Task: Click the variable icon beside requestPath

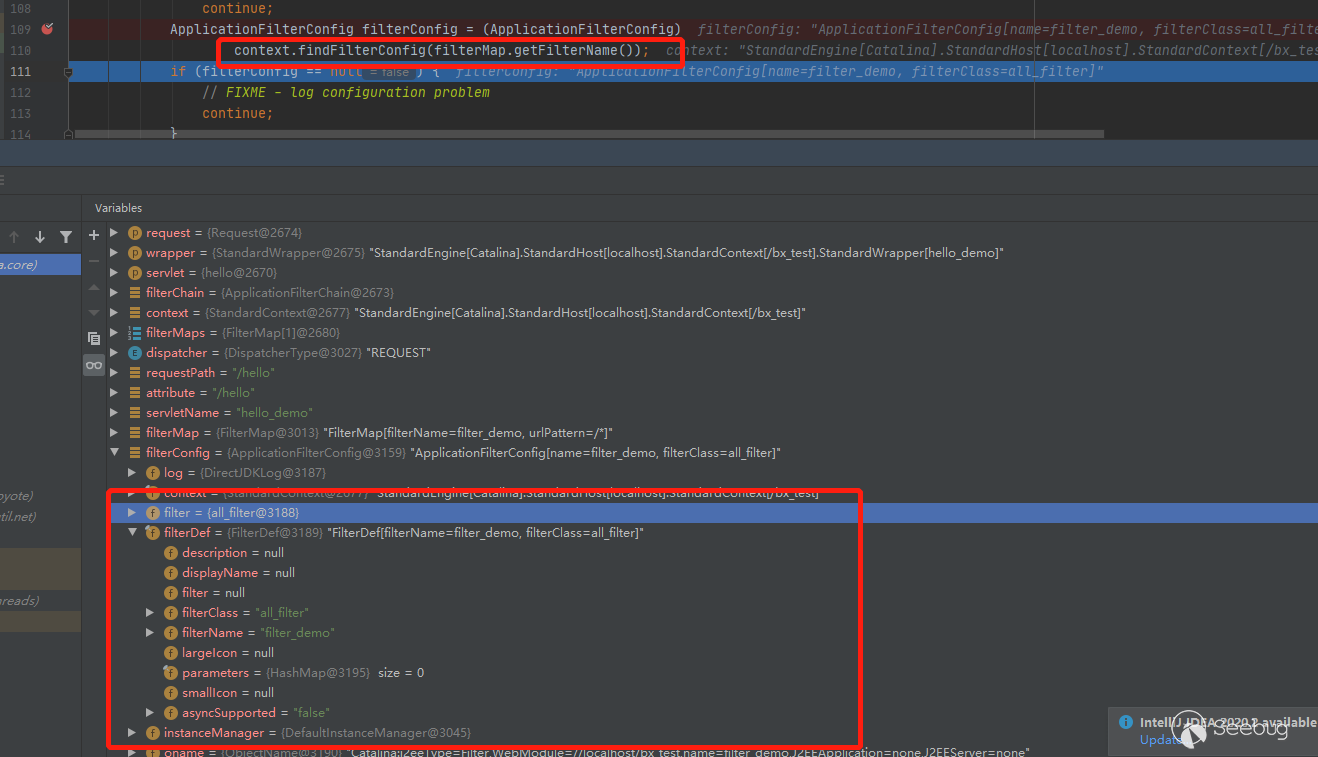Action: [x=135, y=373]
